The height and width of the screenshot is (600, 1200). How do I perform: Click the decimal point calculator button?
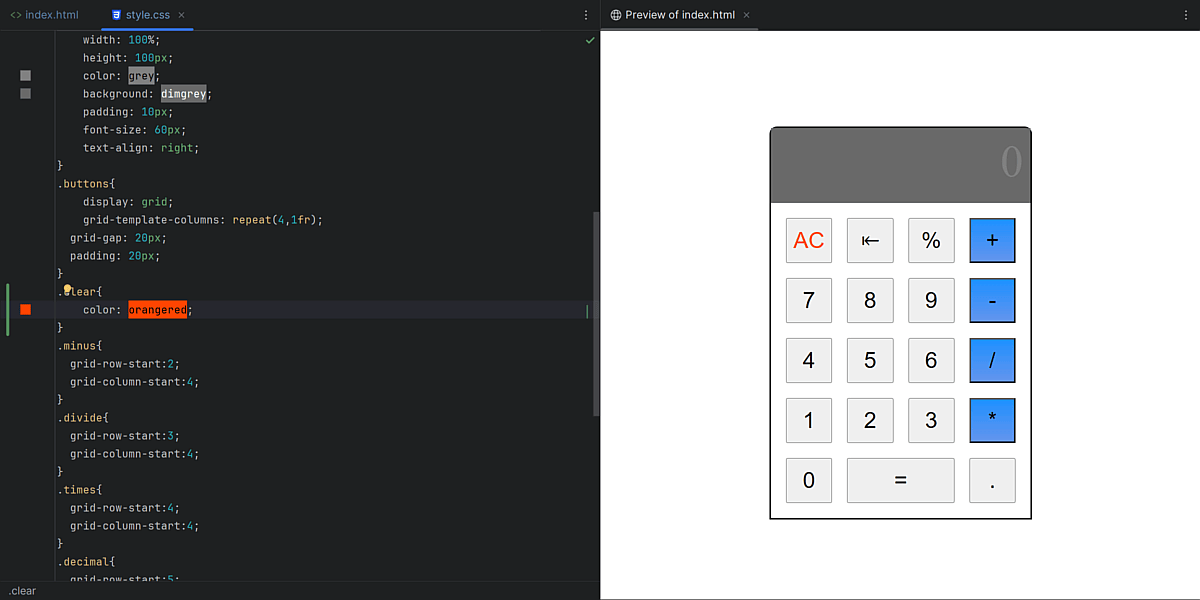(x=992, y=480)
